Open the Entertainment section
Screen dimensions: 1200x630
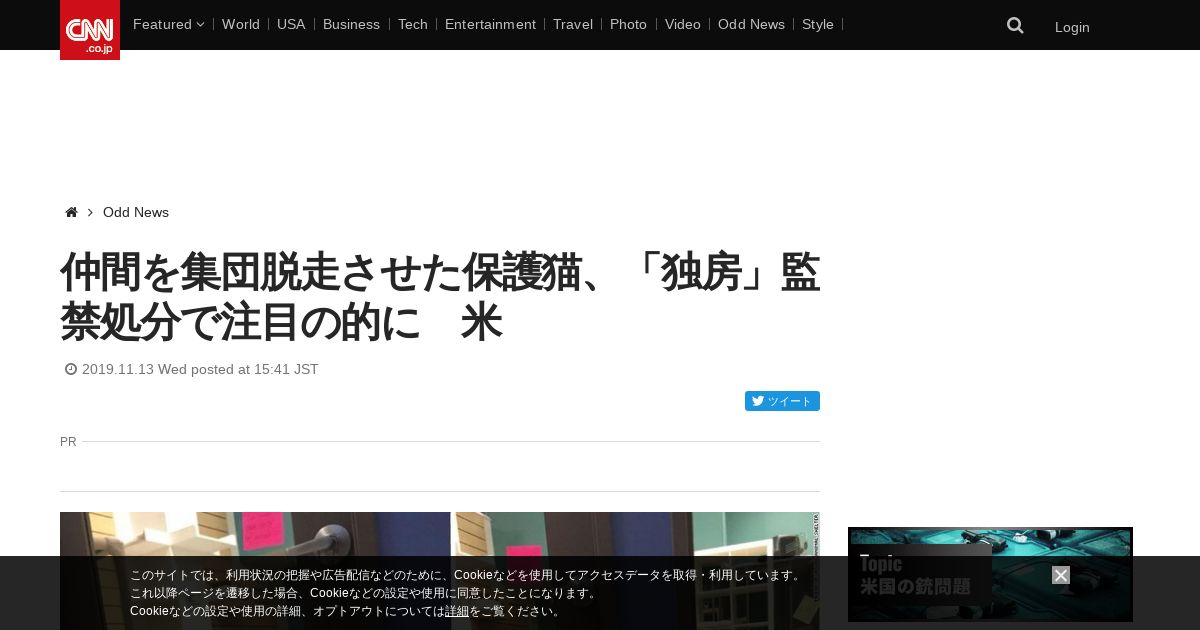click(x=490, y=24)
